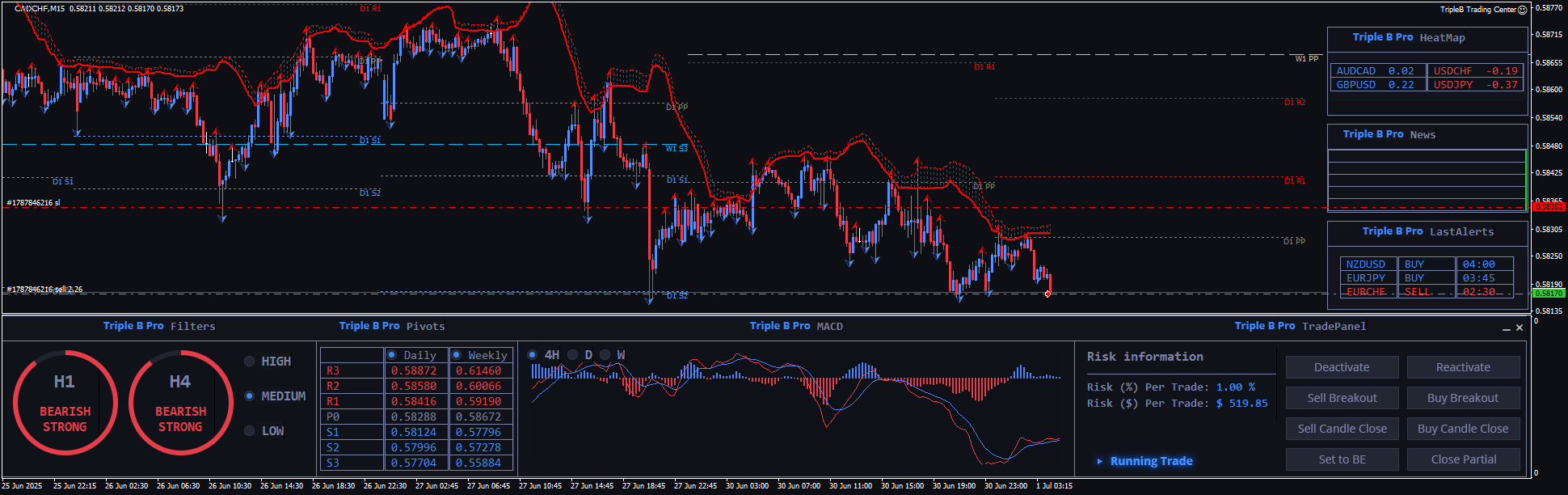1568x495 pixels.
Task: Click the TripleB Trading Center smiley icon
Action: tap(1522, 10)
